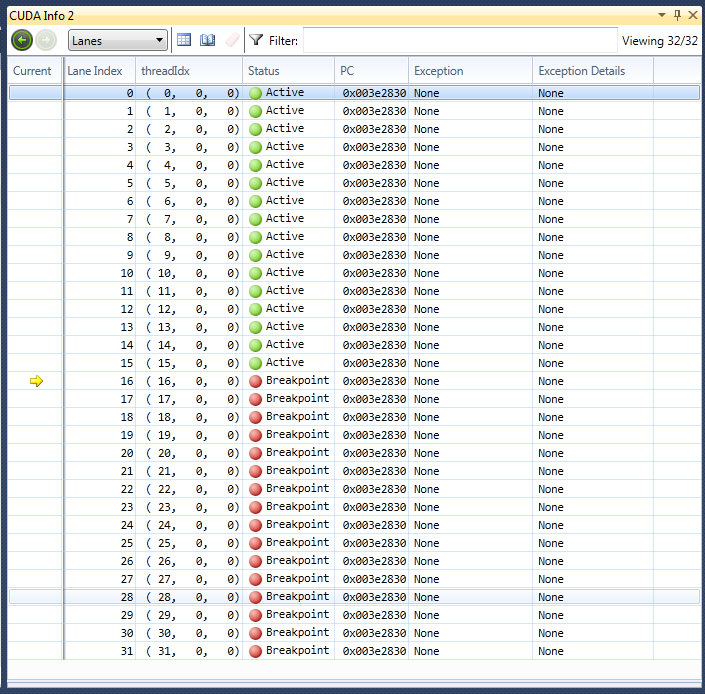The height and width of the screenshot is (694, 705).
Task: Click the green back navigation arrow
Action: tap(22, 40)
